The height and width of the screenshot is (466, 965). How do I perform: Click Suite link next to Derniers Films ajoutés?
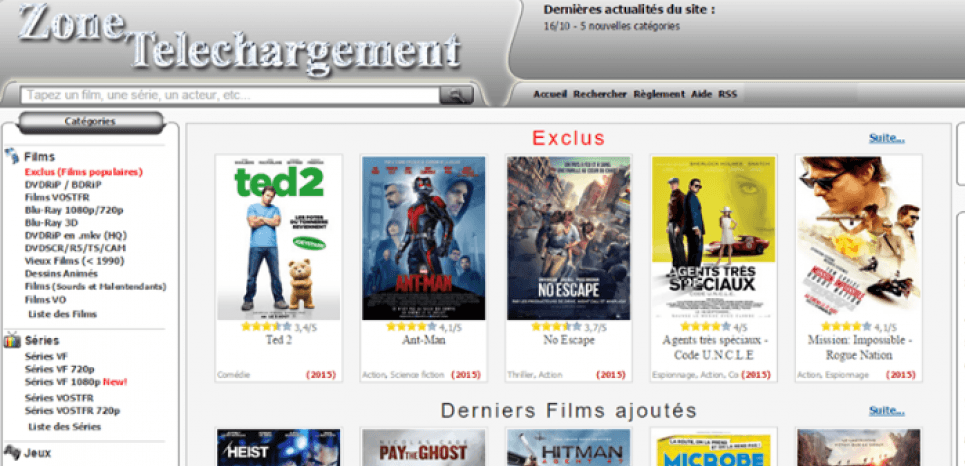887,410
